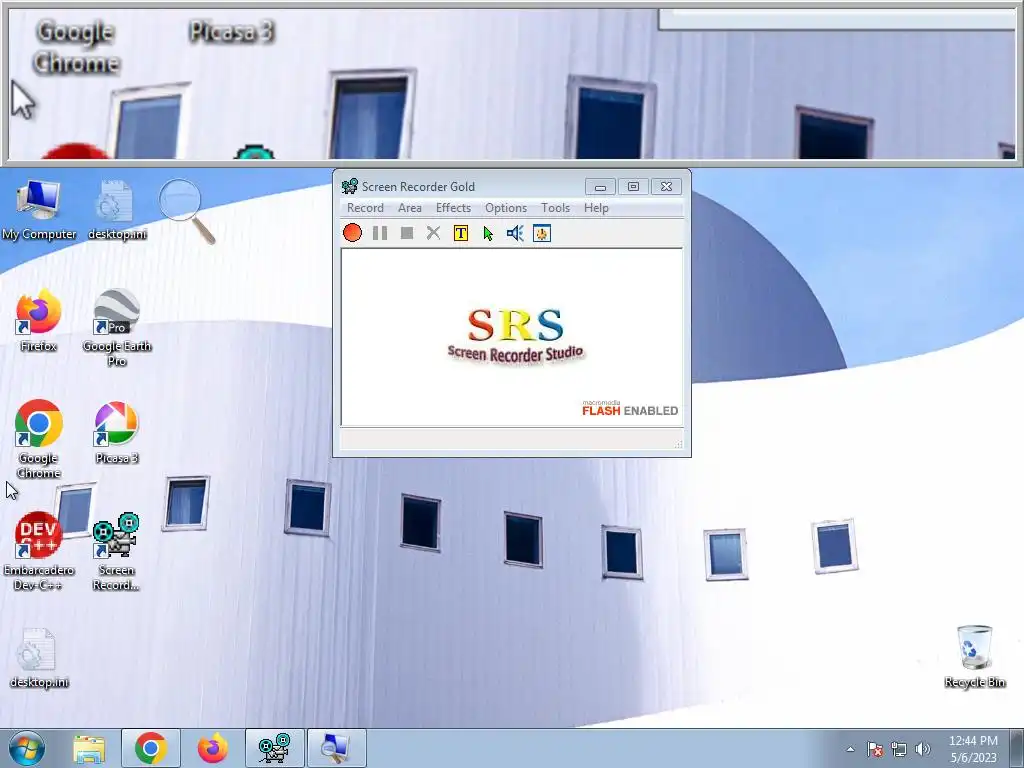The image size is (1024, 768).
Task: Click the Action Center flag tray icon
Action: click(875, 749)
